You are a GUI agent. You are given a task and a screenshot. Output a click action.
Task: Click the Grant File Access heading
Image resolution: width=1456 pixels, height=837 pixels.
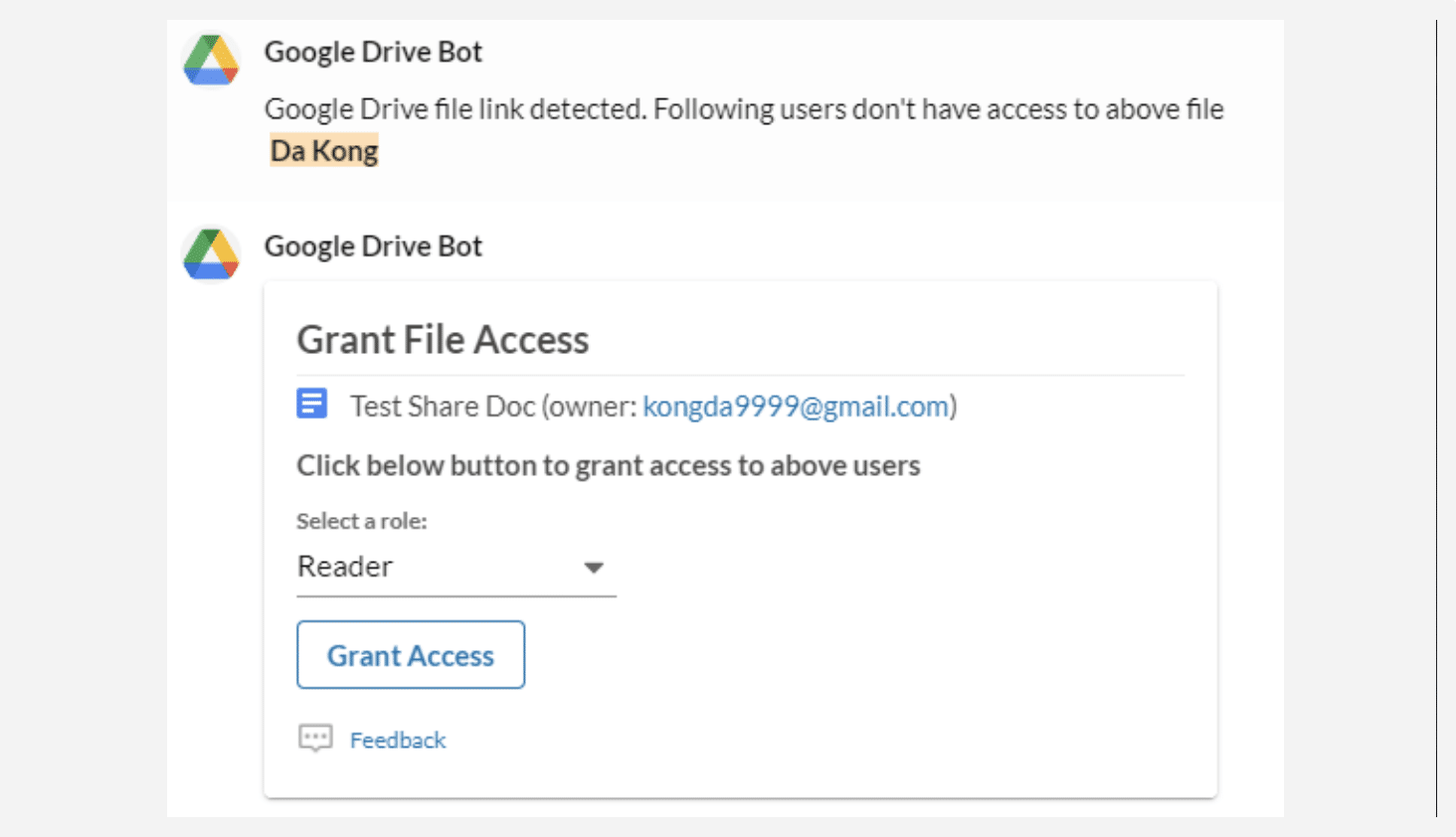coord(443,340)
